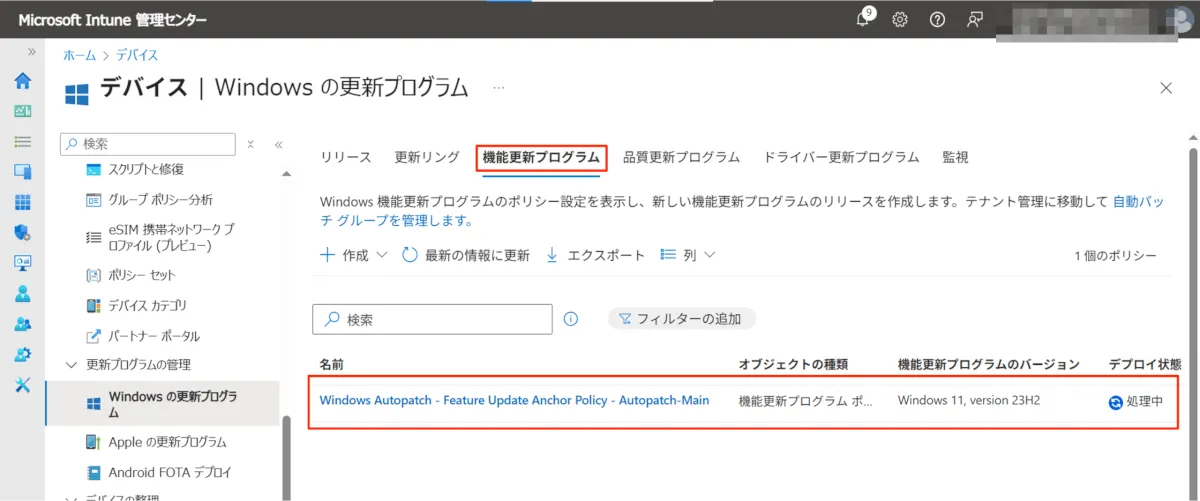
Task: Open the 列 columns dropdown
Action: (689, 255)
